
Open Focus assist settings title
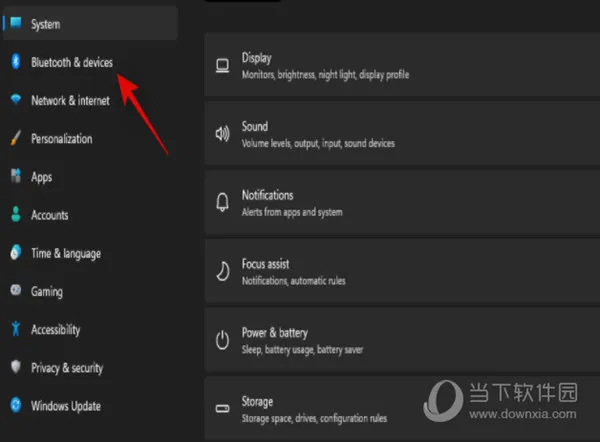[x=265, y=264]
